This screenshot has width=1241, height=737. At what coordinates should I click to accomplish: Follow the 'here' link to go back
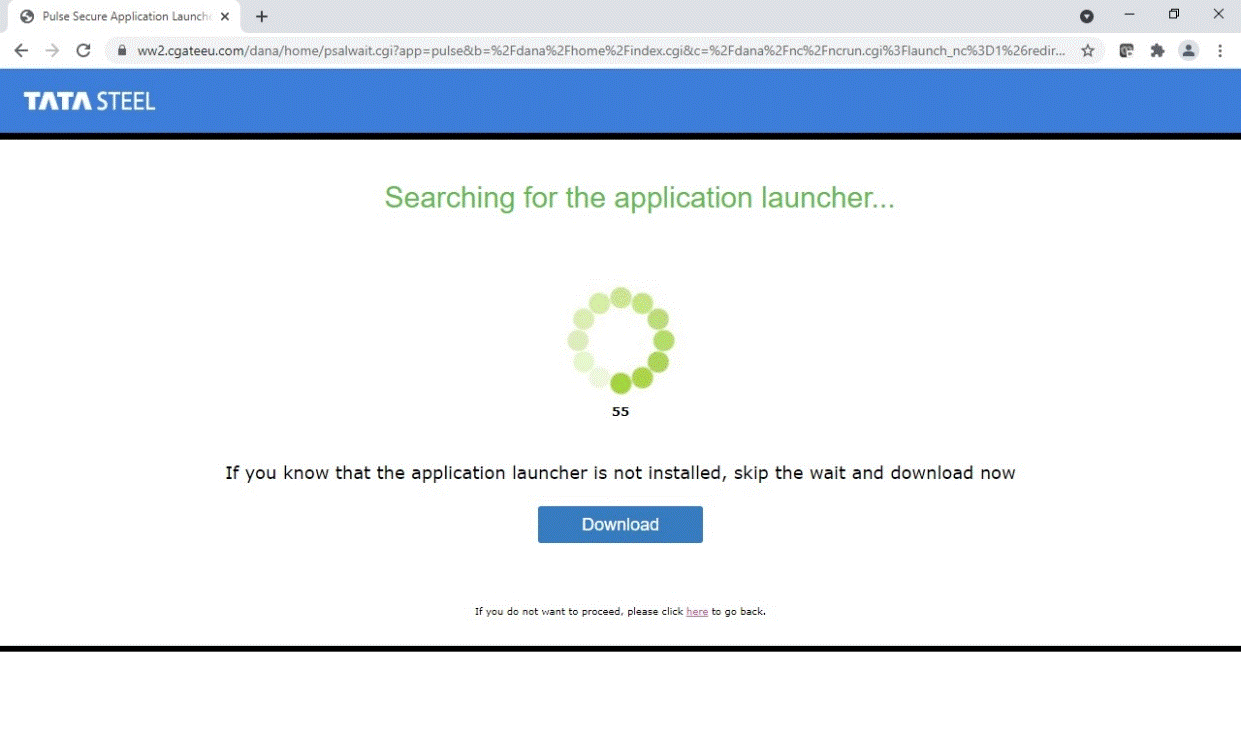click(697, 611)
